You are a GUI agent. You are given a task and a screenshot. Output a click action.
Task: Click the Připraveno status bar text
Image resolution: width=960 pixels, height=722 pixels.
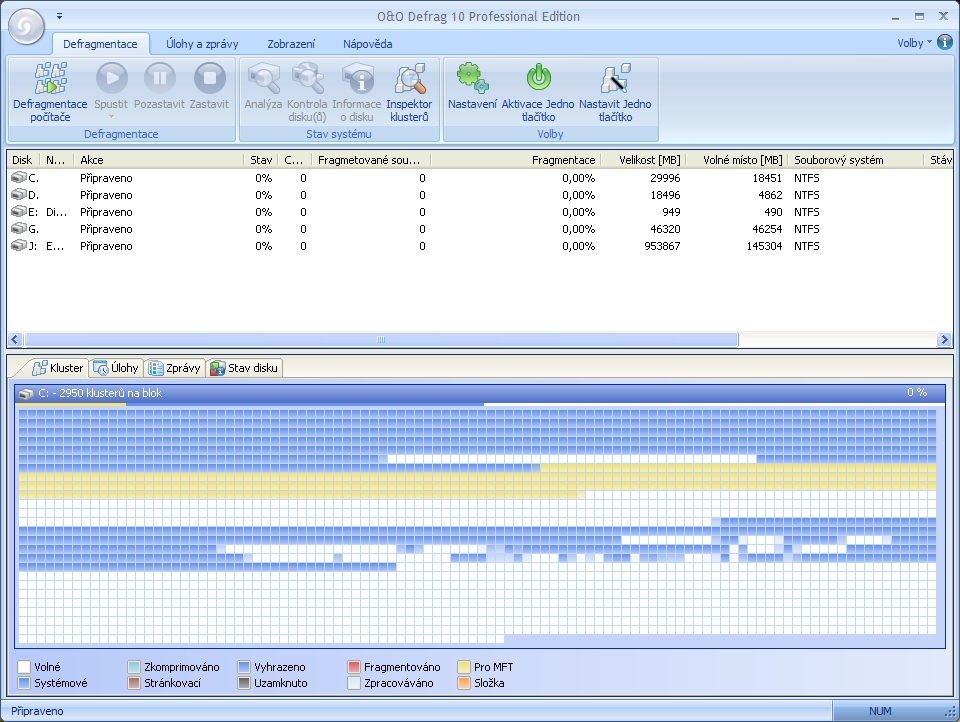[x=37, y=711]
